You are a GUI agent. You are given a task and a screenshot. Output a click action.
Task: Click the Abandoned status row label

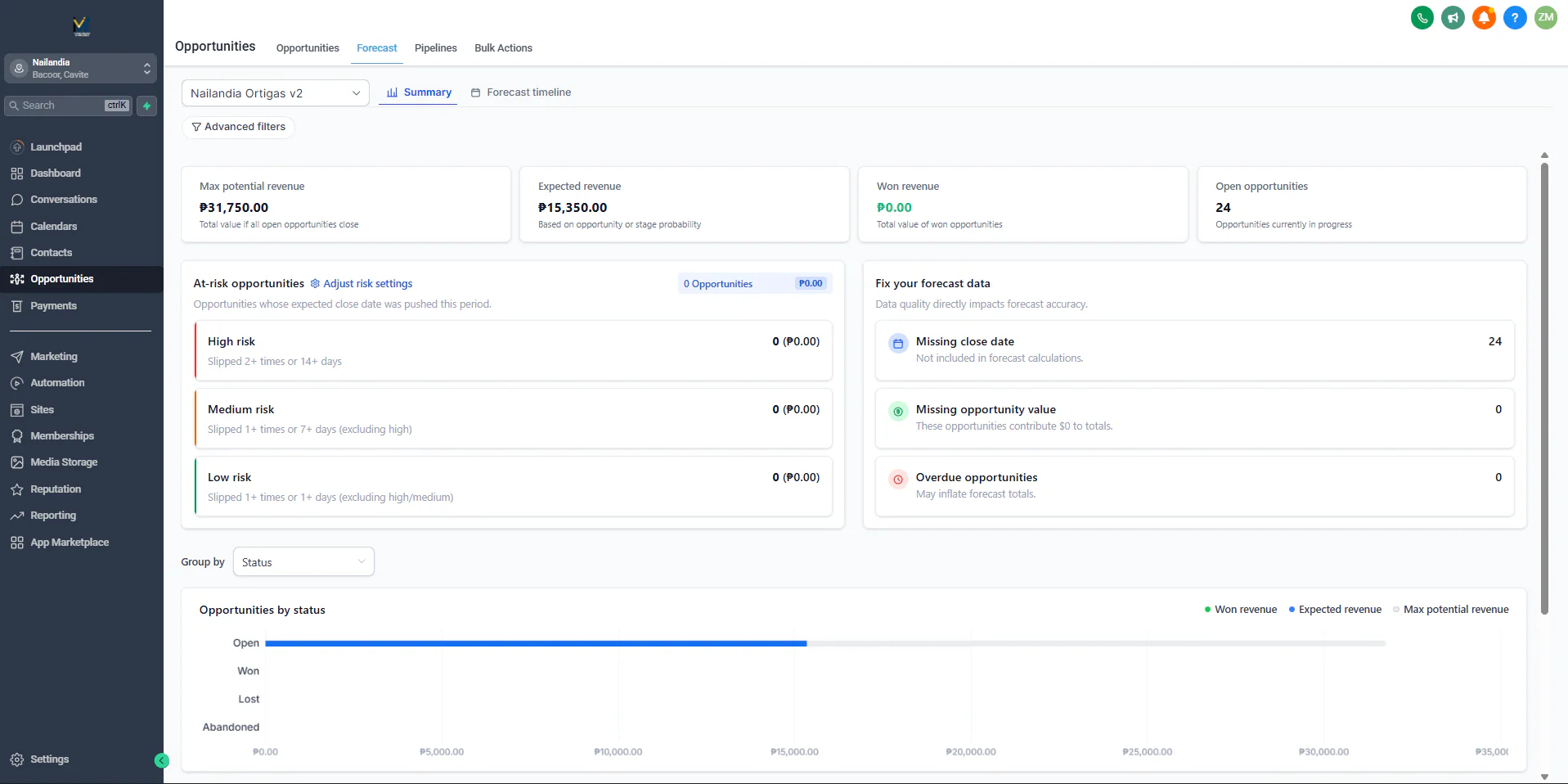(x=231, y=728)
